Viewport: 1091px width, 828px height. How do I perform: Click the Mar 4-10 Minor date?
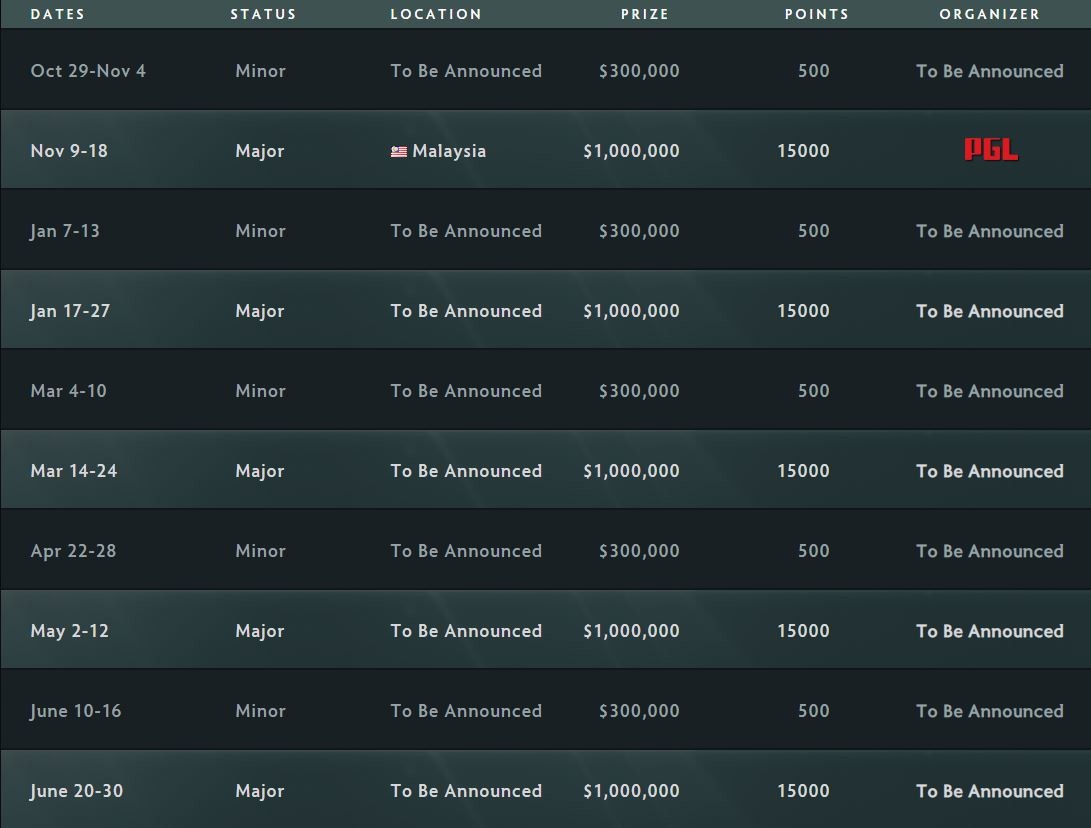[68, 391]
